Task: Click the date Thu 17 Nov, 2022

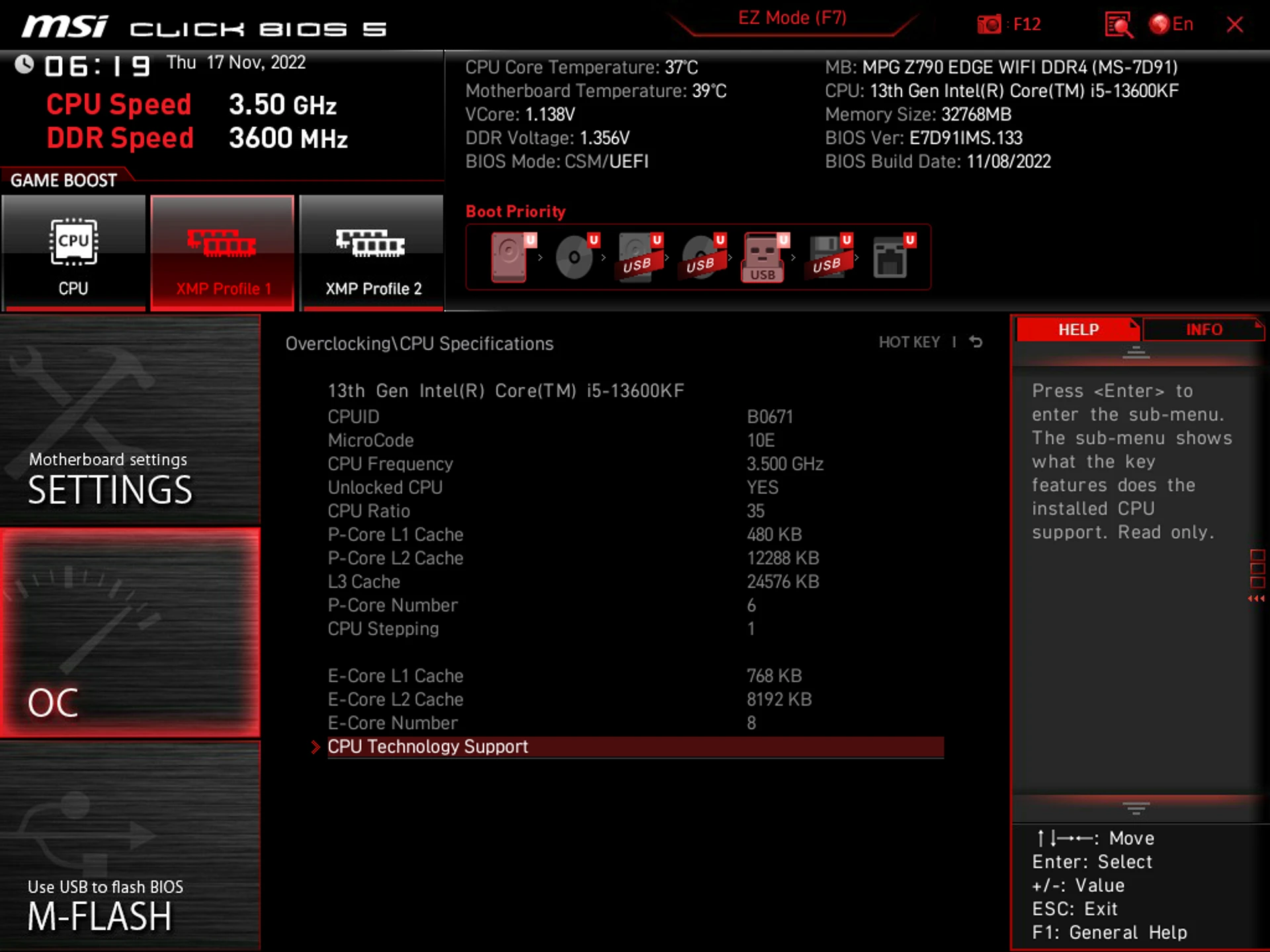Action: [235, 62]
